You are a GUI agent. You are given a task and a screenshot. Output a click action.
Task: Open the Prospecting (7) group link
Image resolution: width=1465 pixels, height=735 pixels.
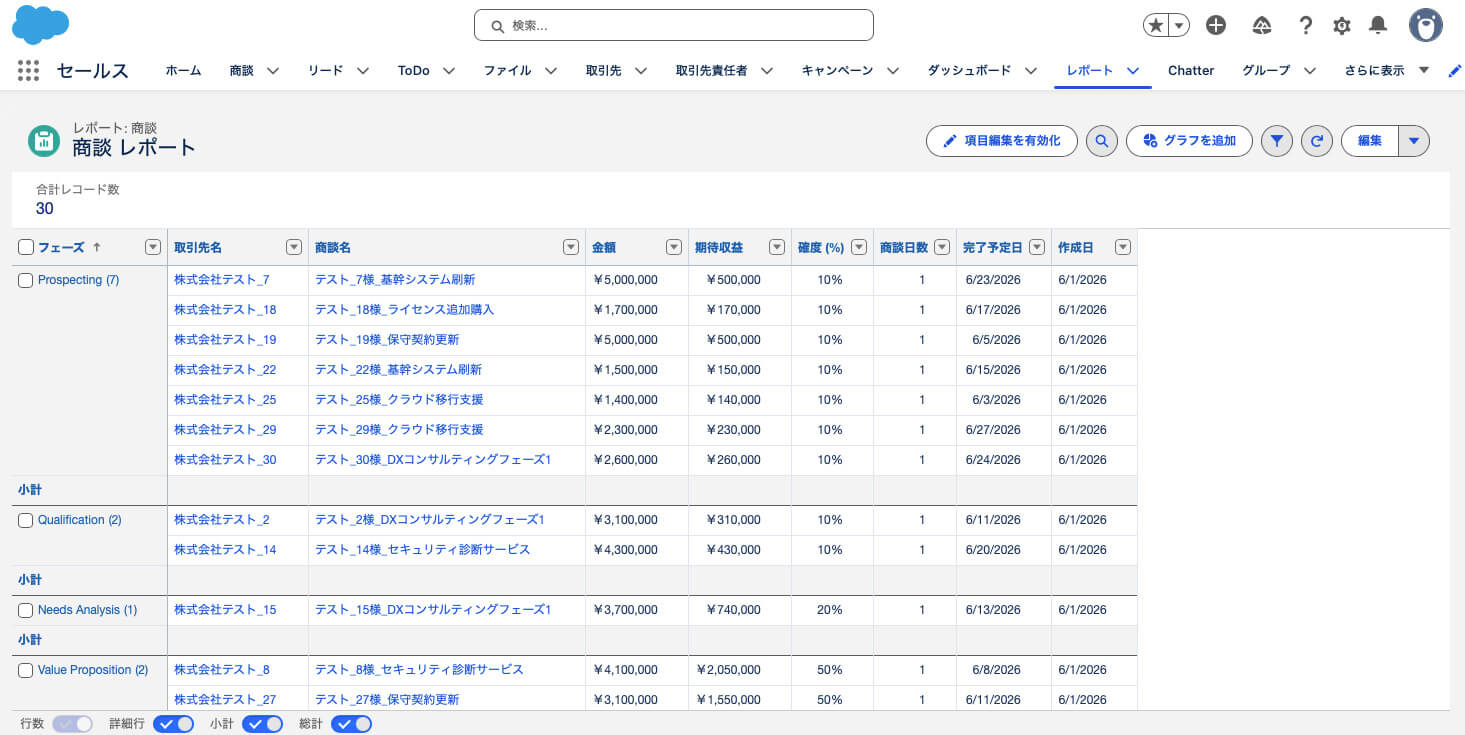78,280
